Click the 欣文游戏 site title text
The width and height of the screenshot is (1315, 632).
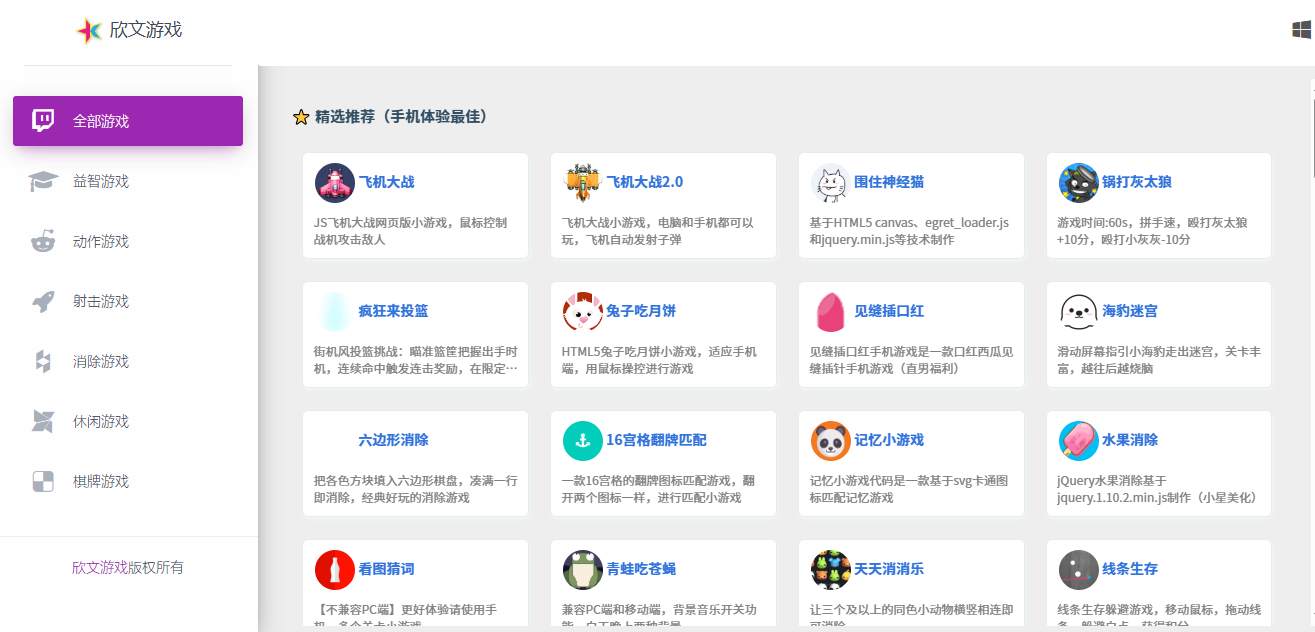[x=146, y=30]
